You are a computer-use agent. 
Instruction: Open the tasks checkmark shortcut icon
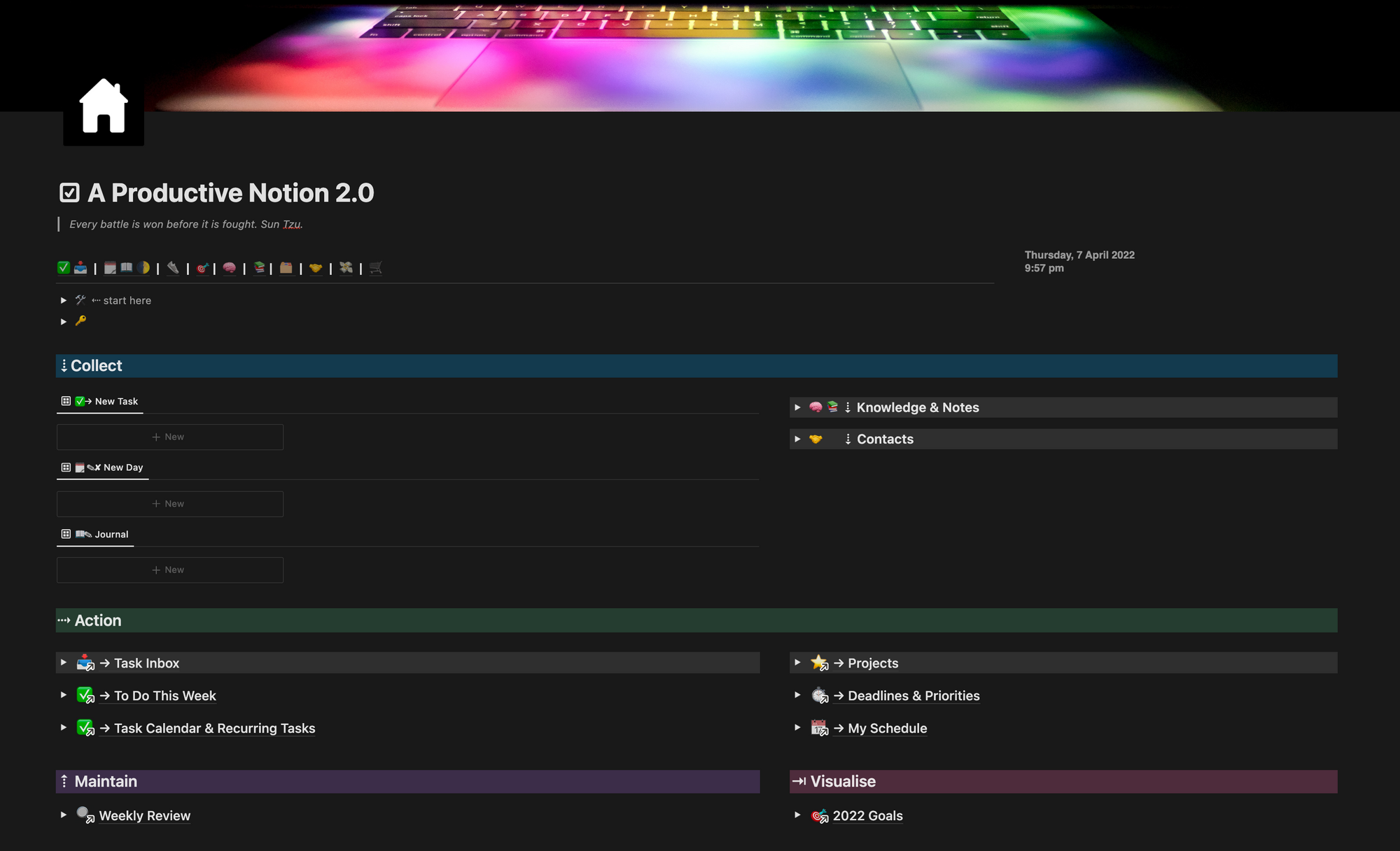tap(63, 267)
